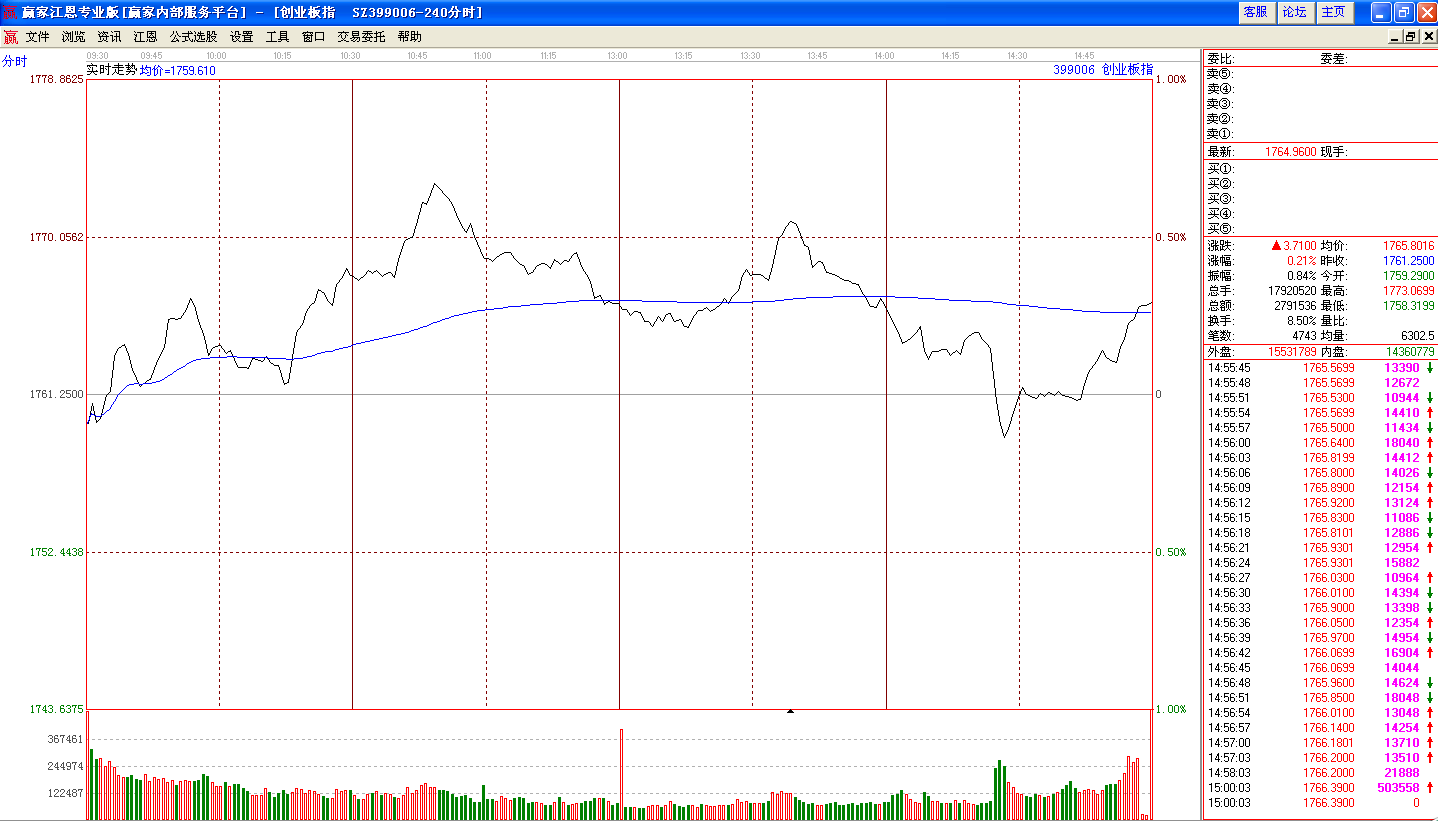Select the 14:56:24 trade tick row
This screenshot has width=1438, height=821.
[1320, 563]
